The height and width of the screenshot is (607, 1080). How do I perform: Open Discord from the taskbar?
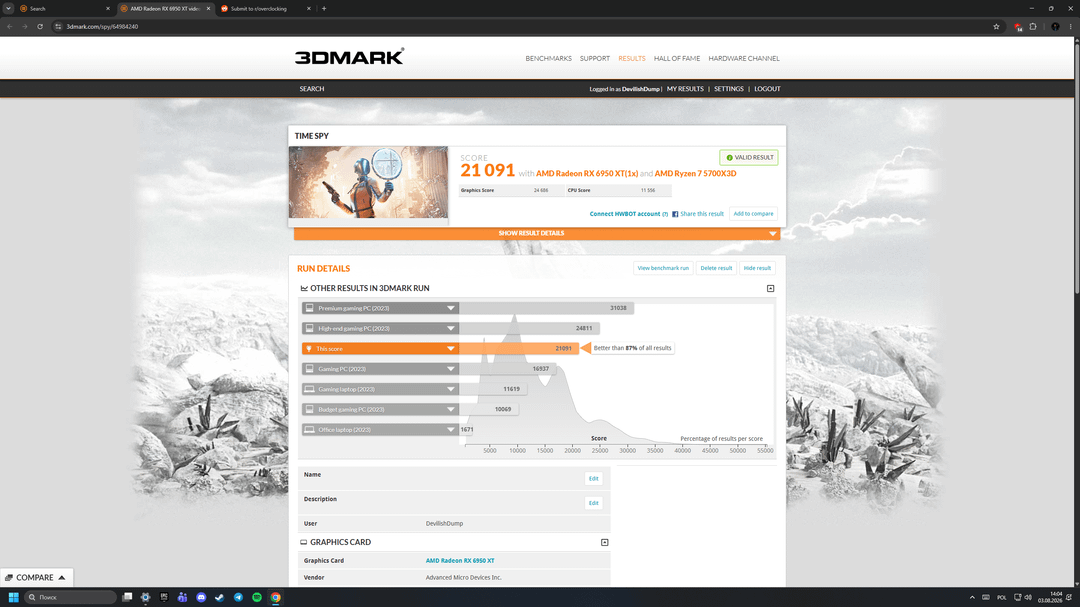(201, 597)
